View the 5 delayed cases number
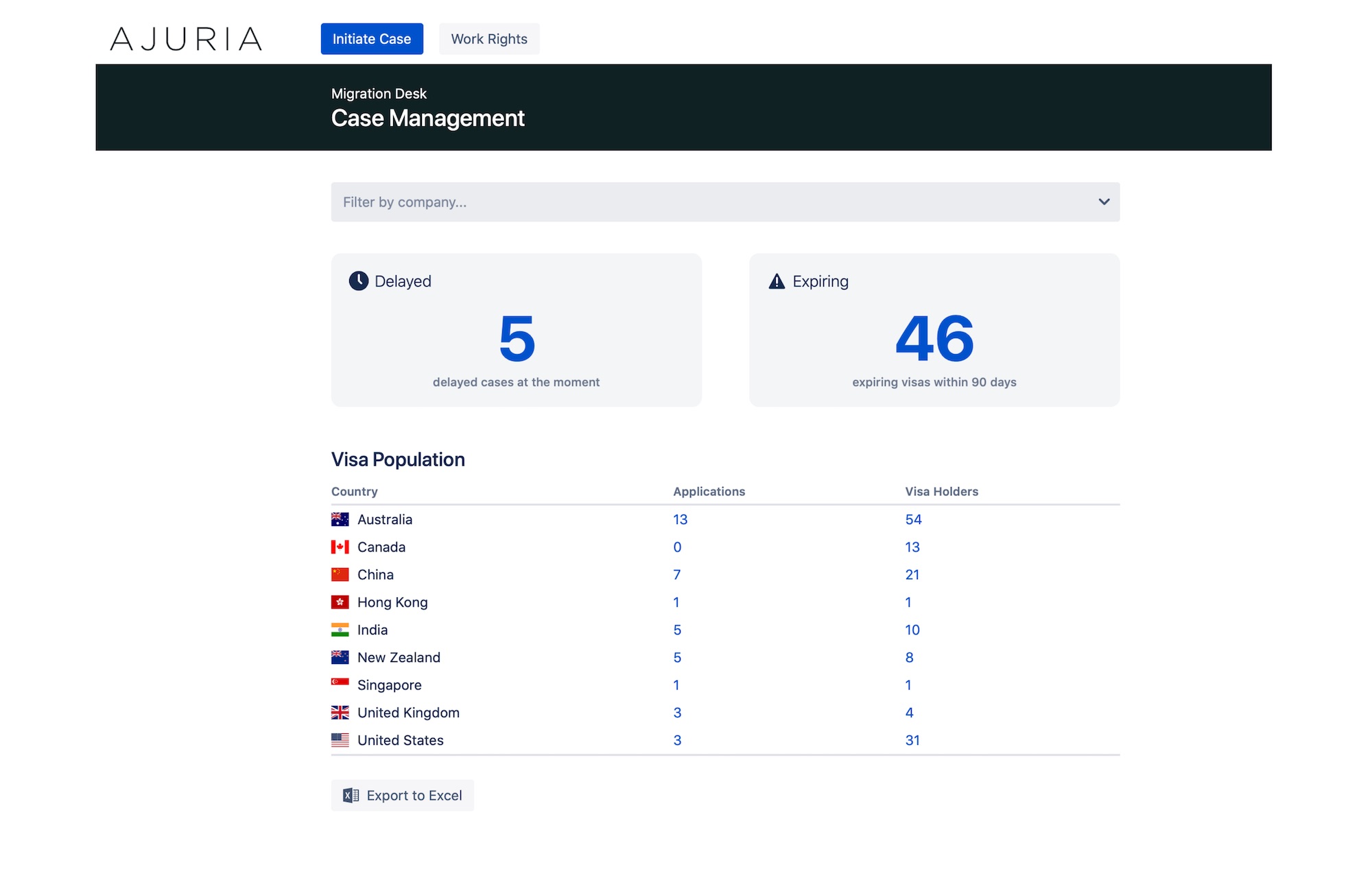Viewport: 1372px width, 887px height. pyautogui.click(x=517, y=338)
